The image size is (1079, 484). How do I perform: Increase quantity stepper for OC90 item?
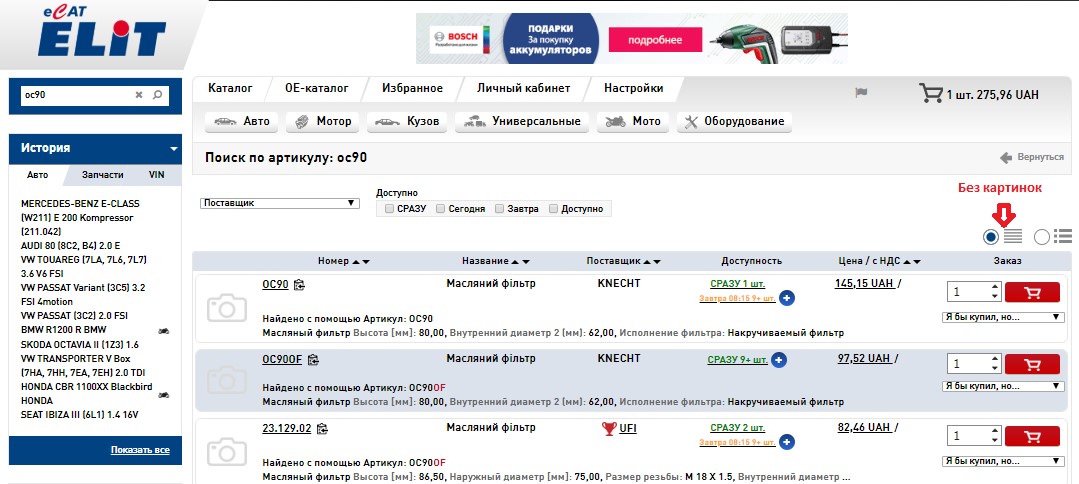point(994,288)
